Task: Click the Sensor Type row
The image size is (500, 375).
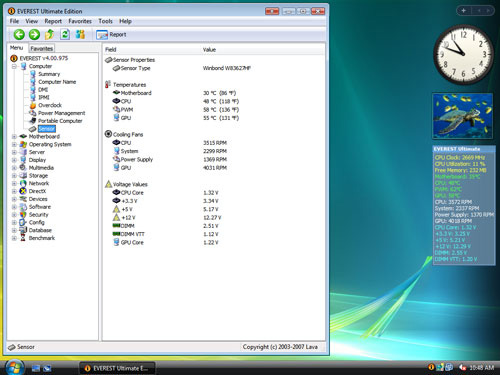Action: (x=213, y=68)
